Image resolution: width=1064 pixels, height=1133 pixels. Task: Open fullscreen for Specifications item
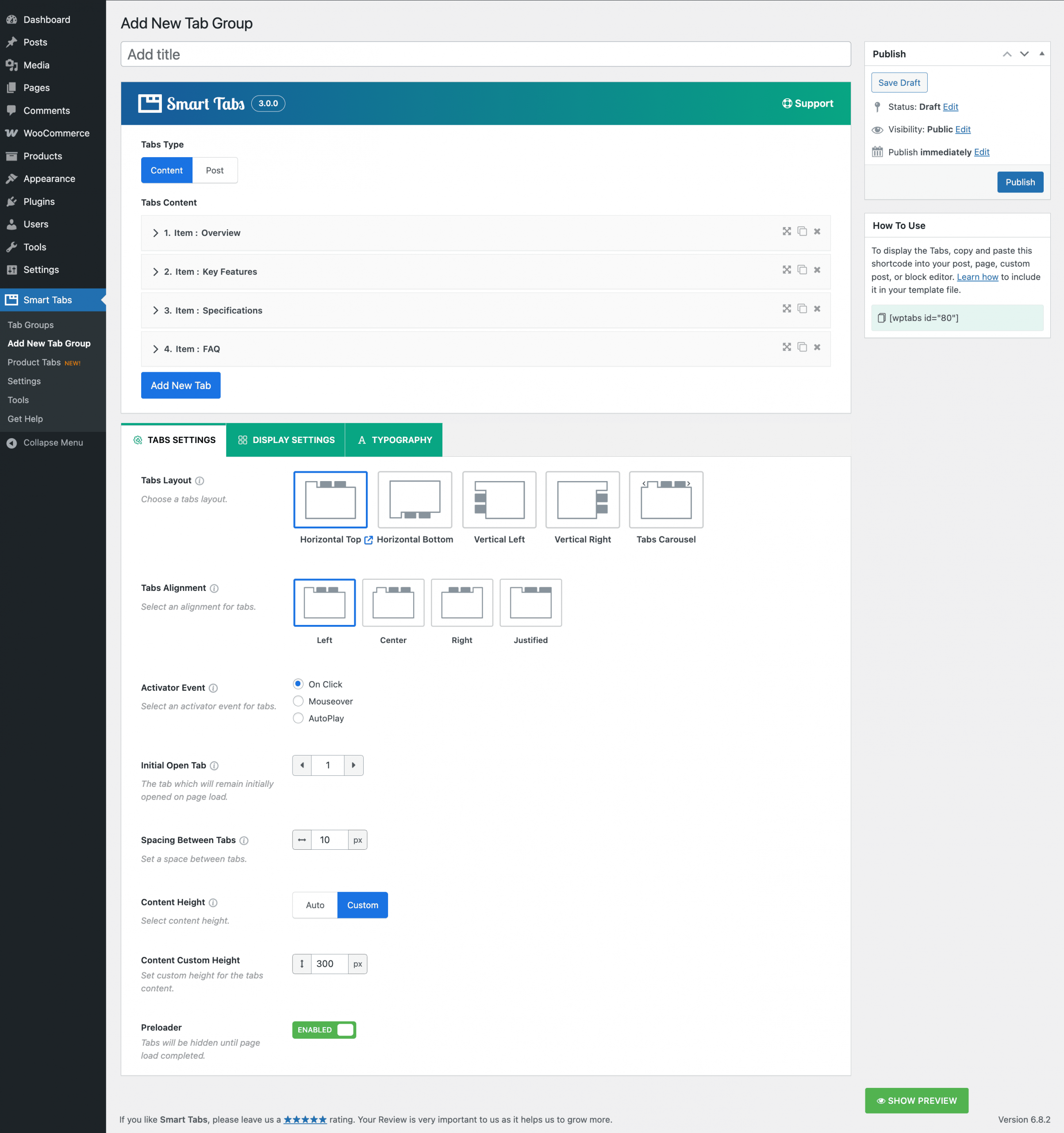787,309
